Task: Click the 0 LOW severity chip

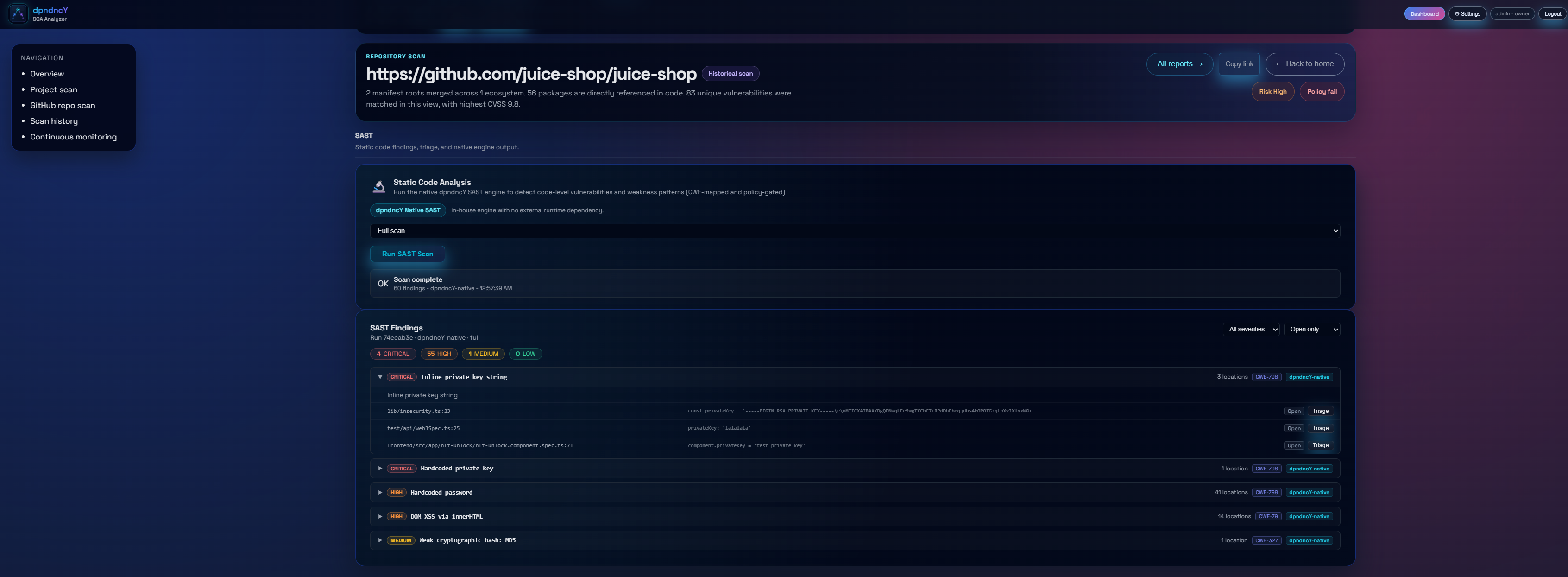Action: (525, 354)
